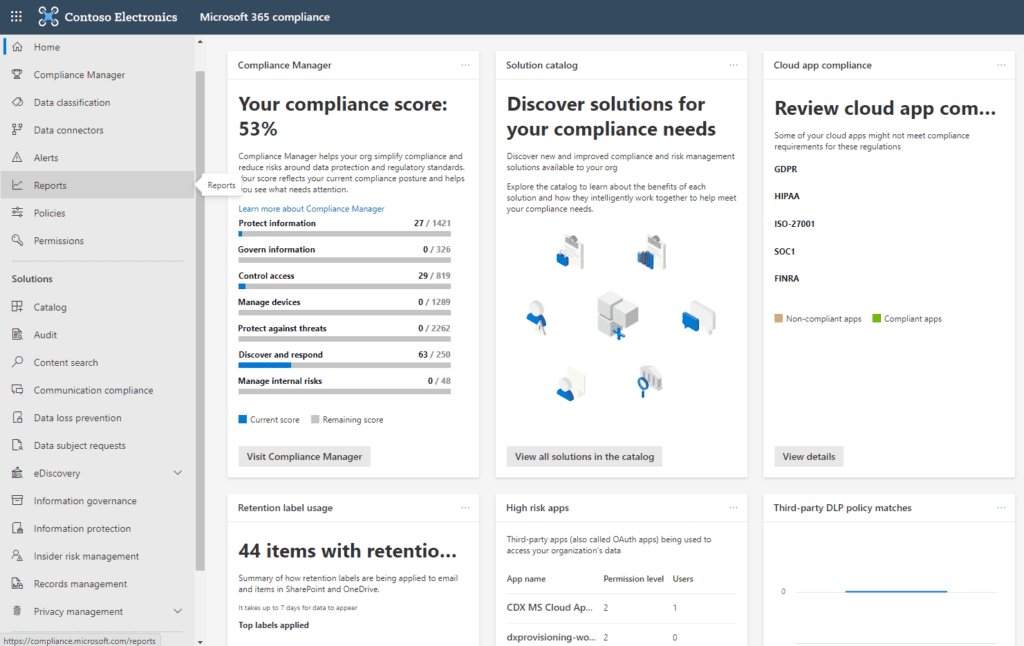Click Microsoft 365 compliance header title
This screenshot has width=1024, height=646.
pos(264,17)
